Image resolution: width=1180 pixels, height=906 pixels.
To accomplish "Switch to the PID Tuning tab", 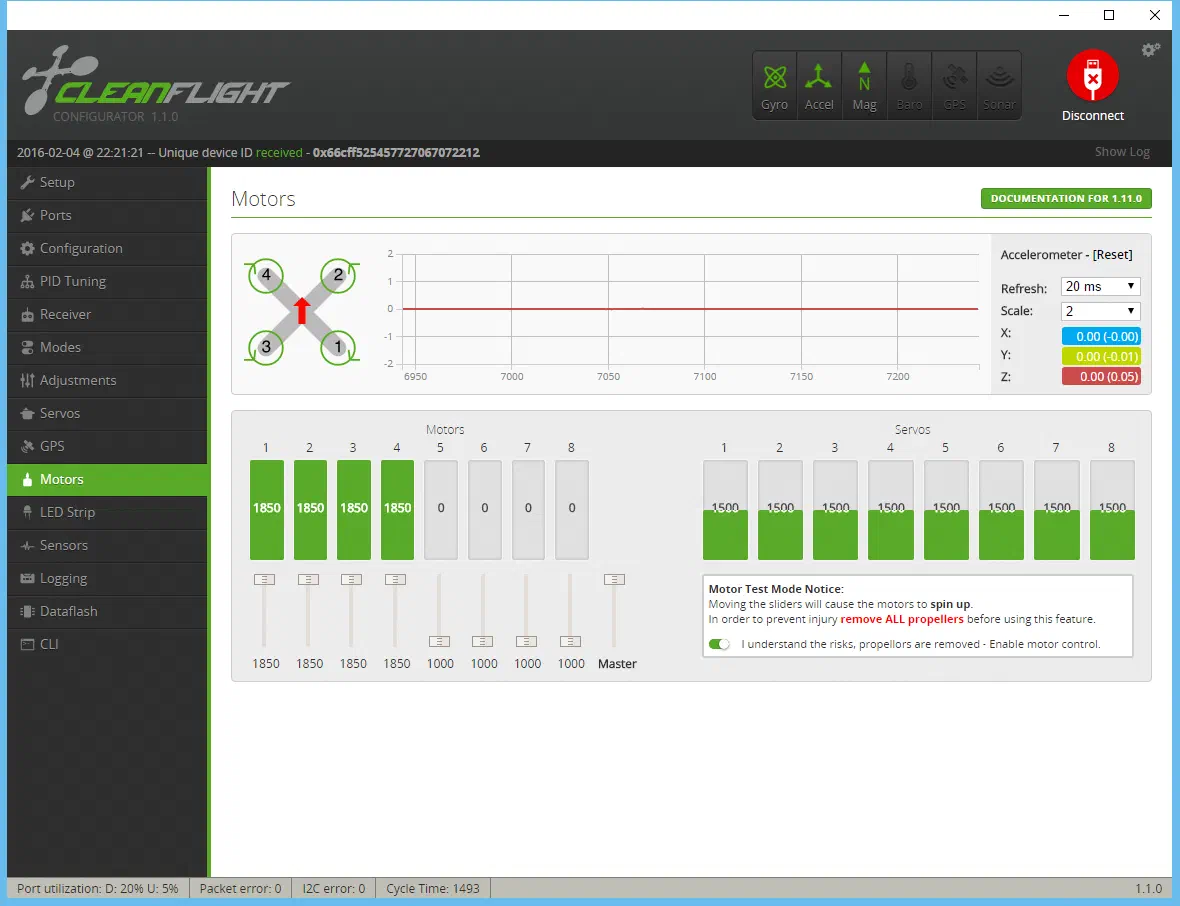I will click(x=107, y=281).
